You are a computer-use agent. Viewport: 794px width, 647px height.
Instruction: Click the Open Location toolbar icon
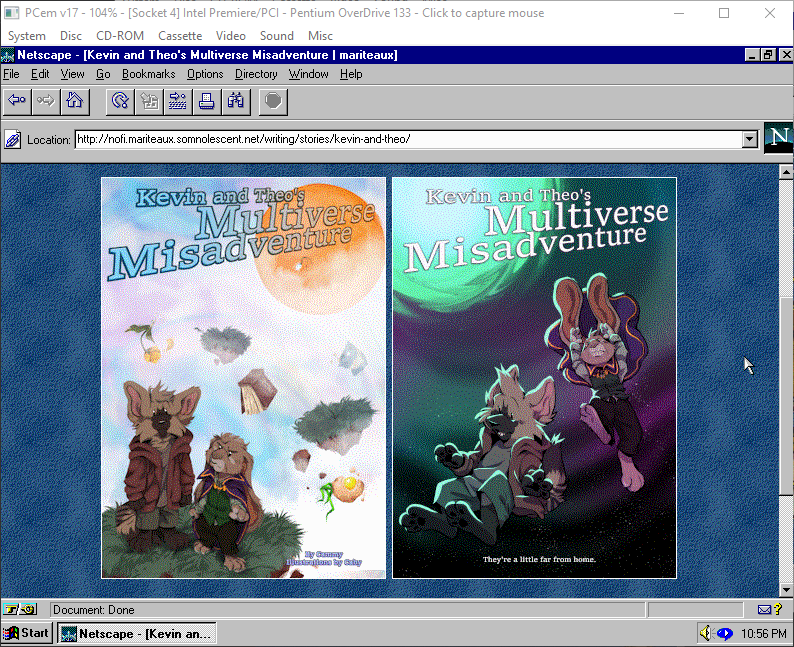(178, 100)
